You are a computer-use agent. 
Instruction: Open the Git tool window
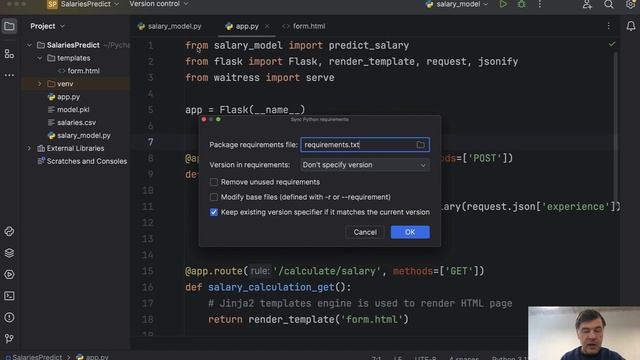pyautogui.click(x=9, y=338)
